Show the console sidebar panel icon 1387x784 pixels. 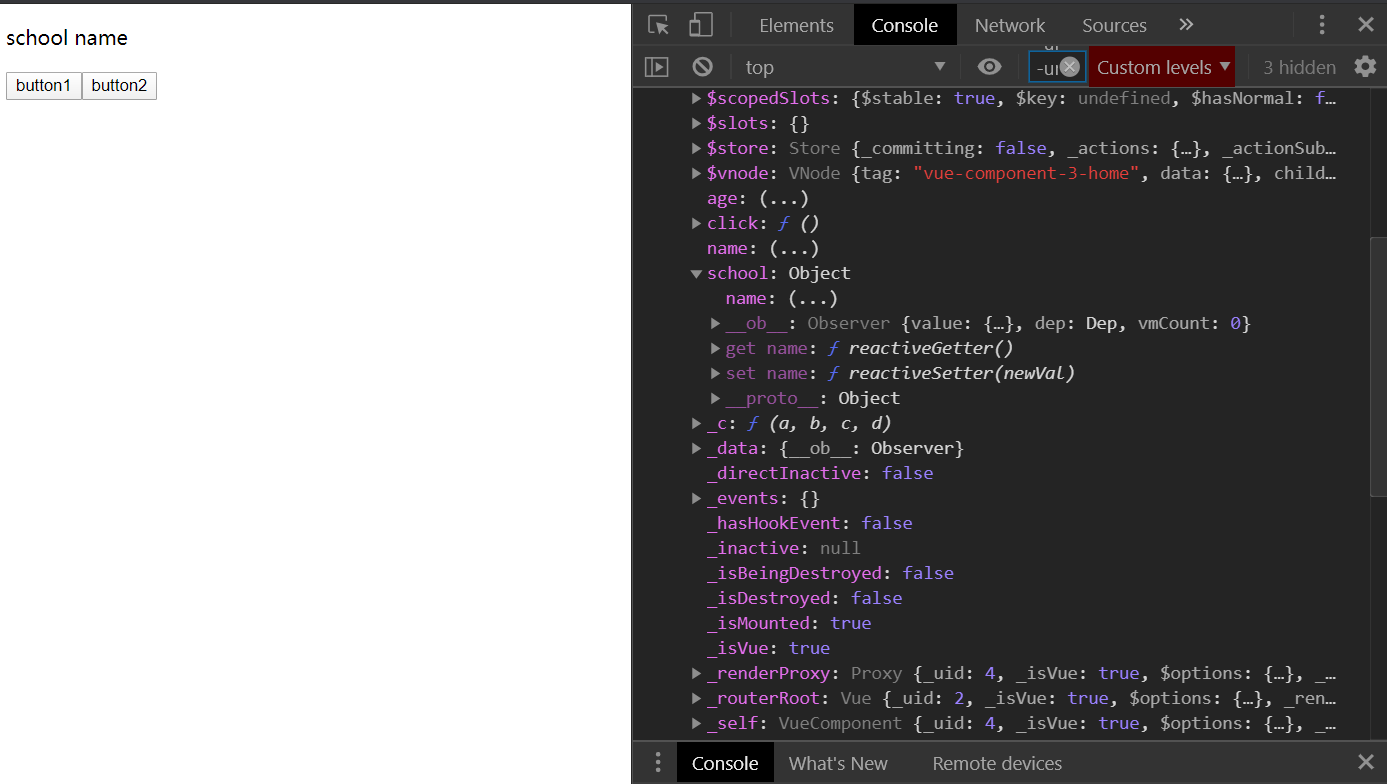tap(656, 67)
